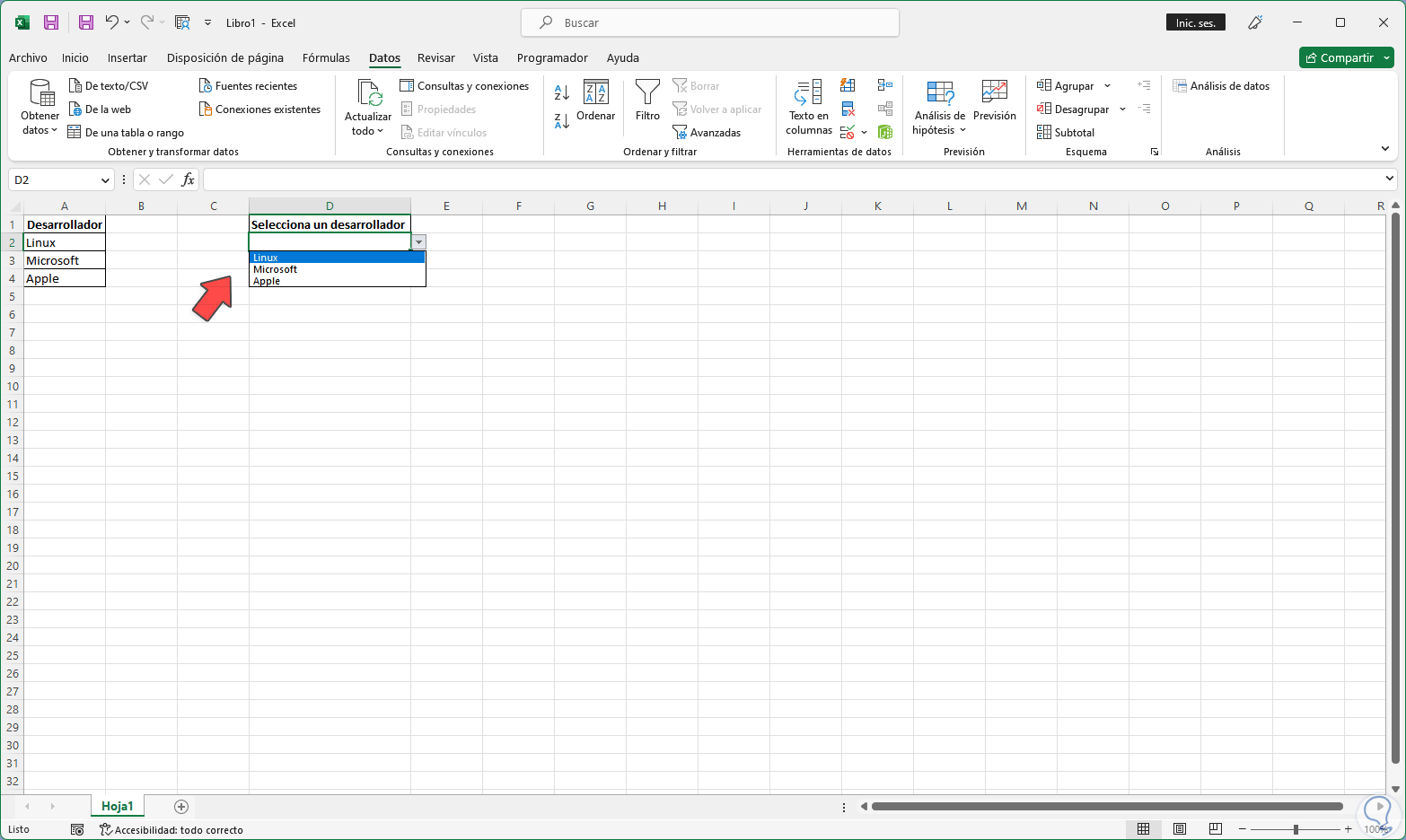Screen dimensions: 1406x840
Task: Zoom in with plus button
Action: [x=1348, y=830]
